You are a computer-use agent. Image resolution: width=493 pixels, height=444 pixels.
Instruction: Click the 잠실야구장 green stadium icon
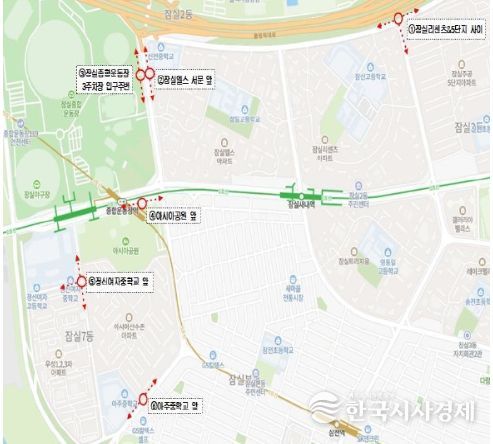pos(37,184)
